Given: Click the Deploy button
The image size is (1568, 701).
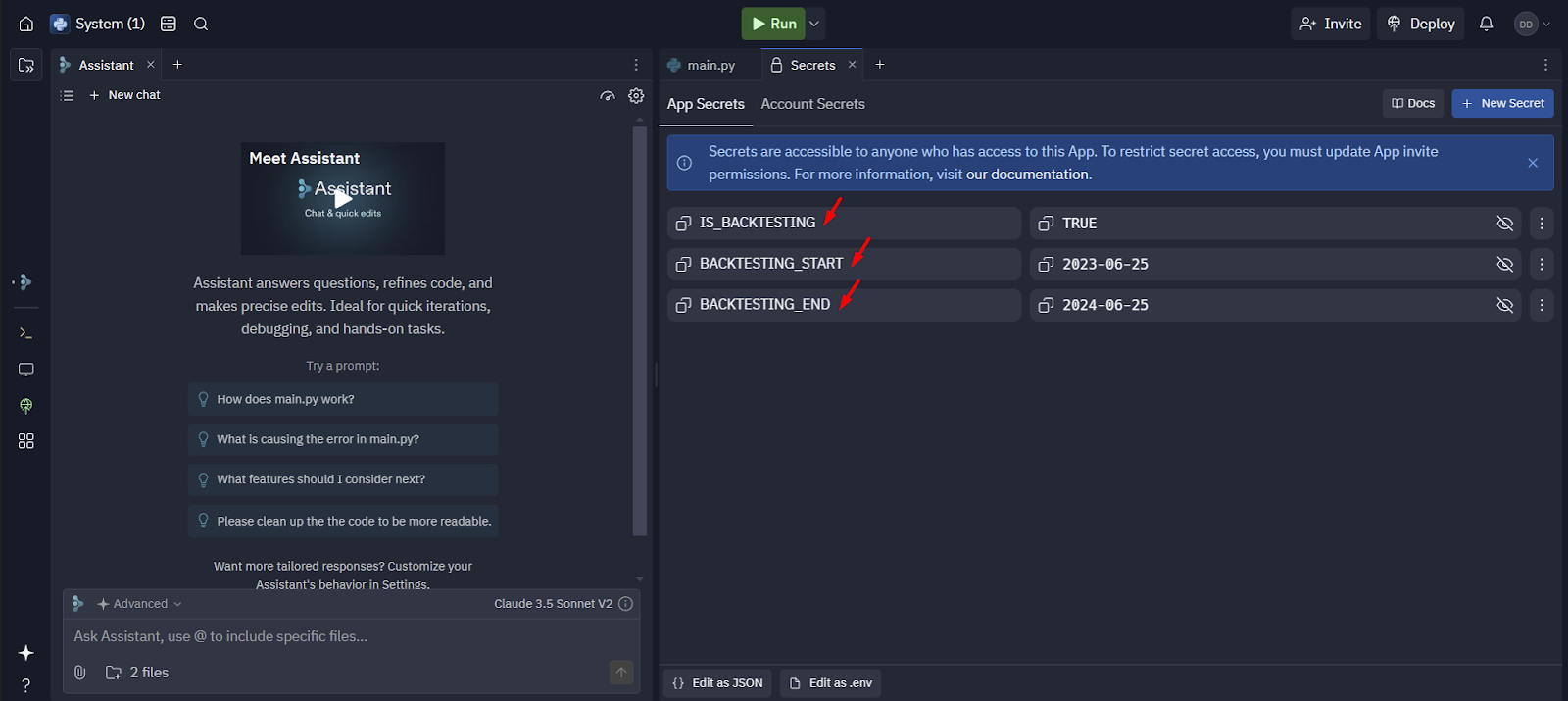Looking at the screenshot, I should point(1421,24).
